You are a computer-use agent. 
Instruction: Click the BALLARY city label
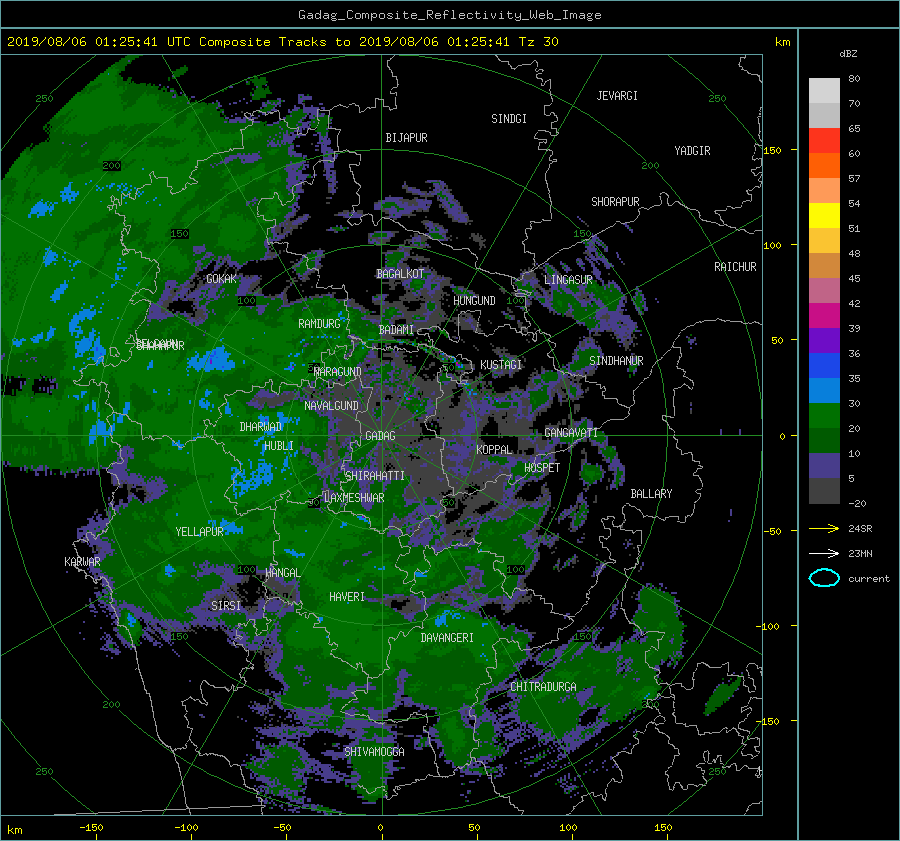(x=651, y=494)
